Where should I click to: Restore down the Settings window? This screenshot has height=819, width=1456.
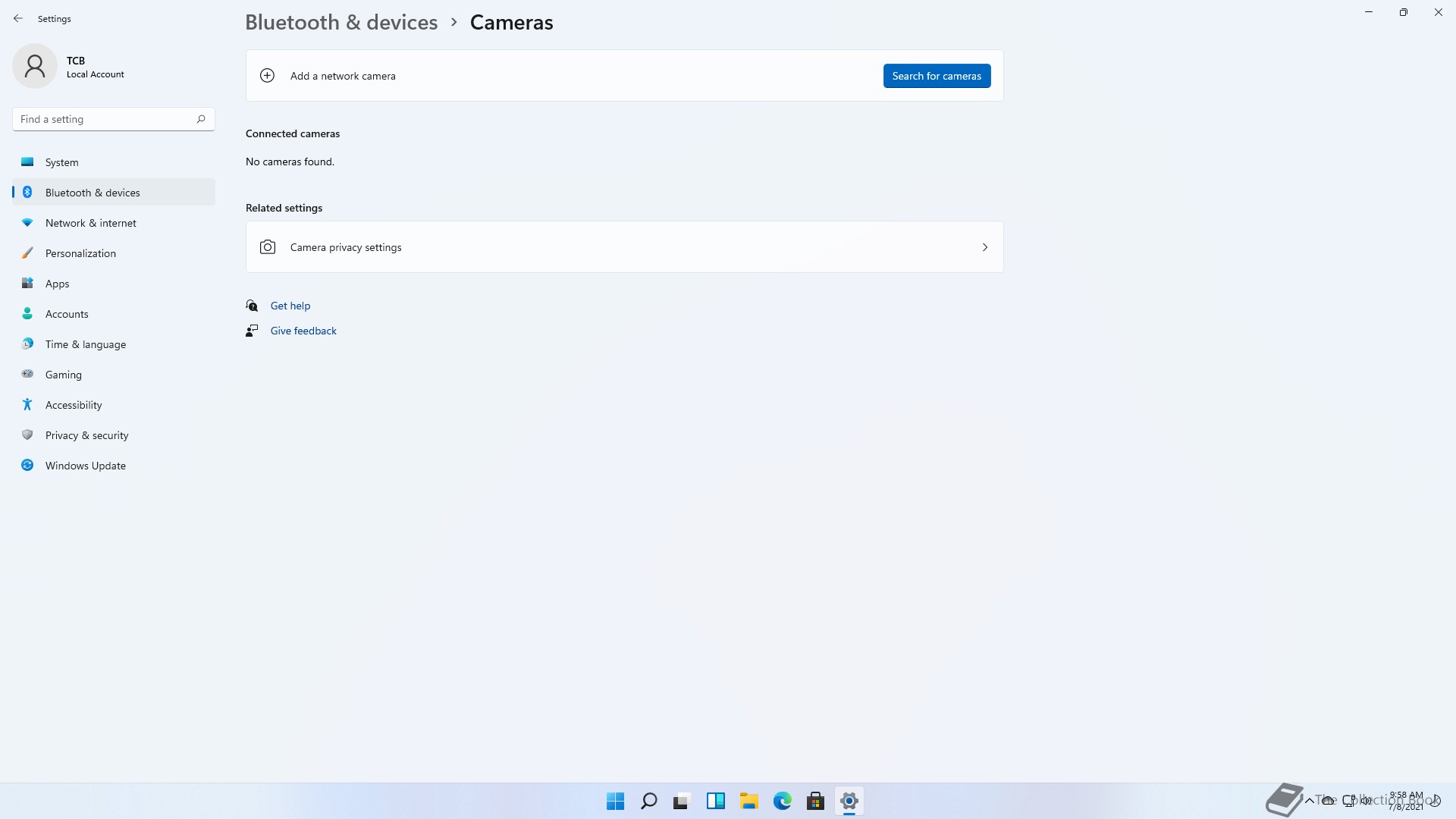1404,12
